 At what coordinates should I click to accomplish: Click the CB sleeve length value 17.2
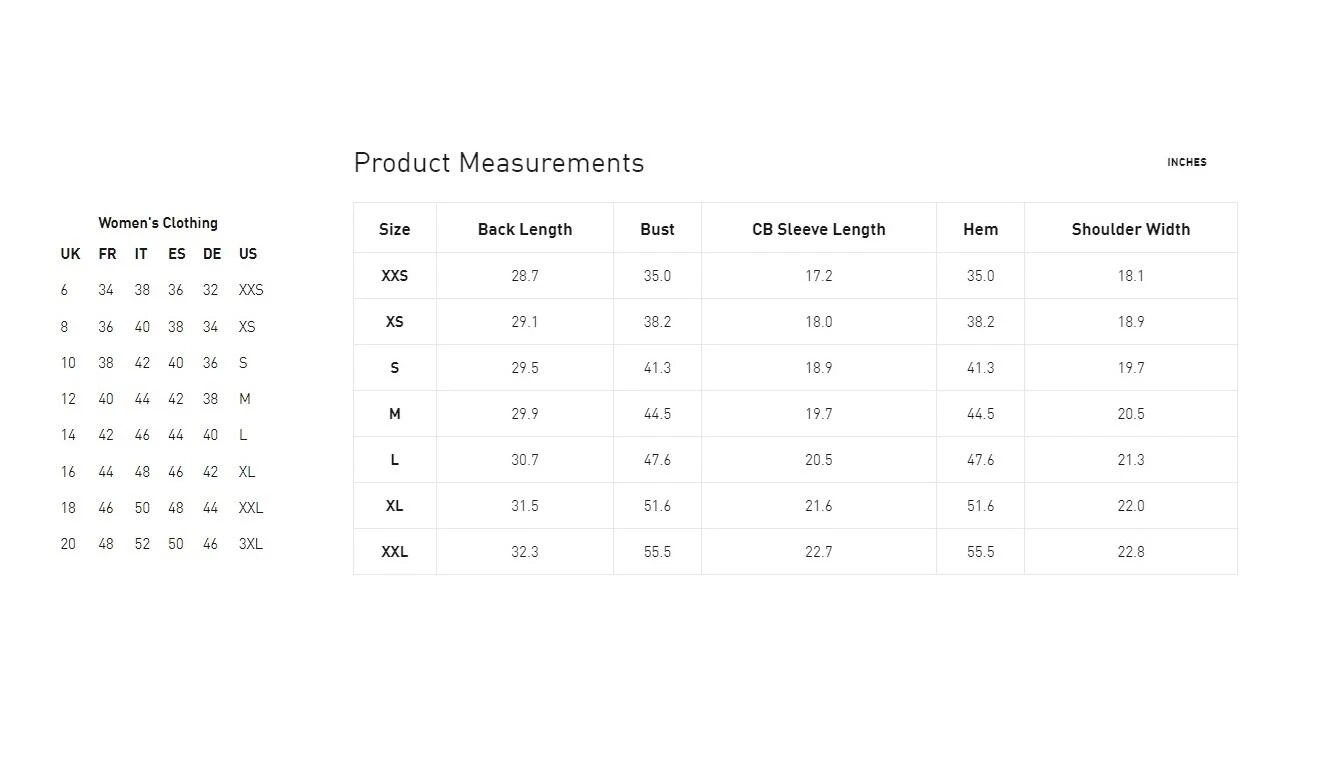pos(818,276)
